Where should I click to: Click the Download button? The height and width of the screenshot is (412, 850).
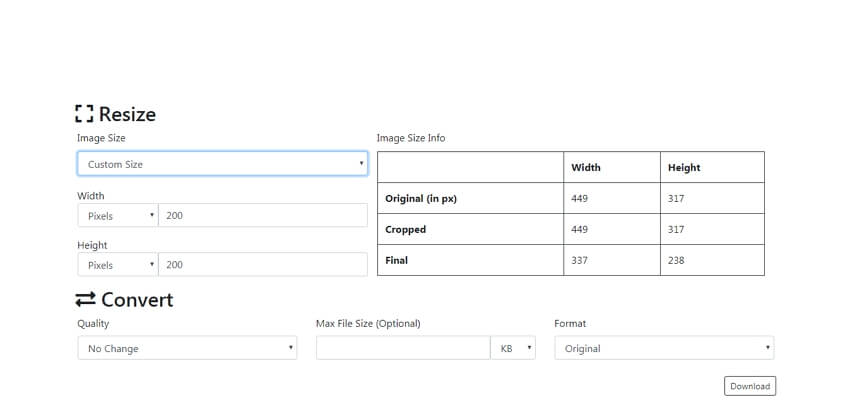click(750, 386)
